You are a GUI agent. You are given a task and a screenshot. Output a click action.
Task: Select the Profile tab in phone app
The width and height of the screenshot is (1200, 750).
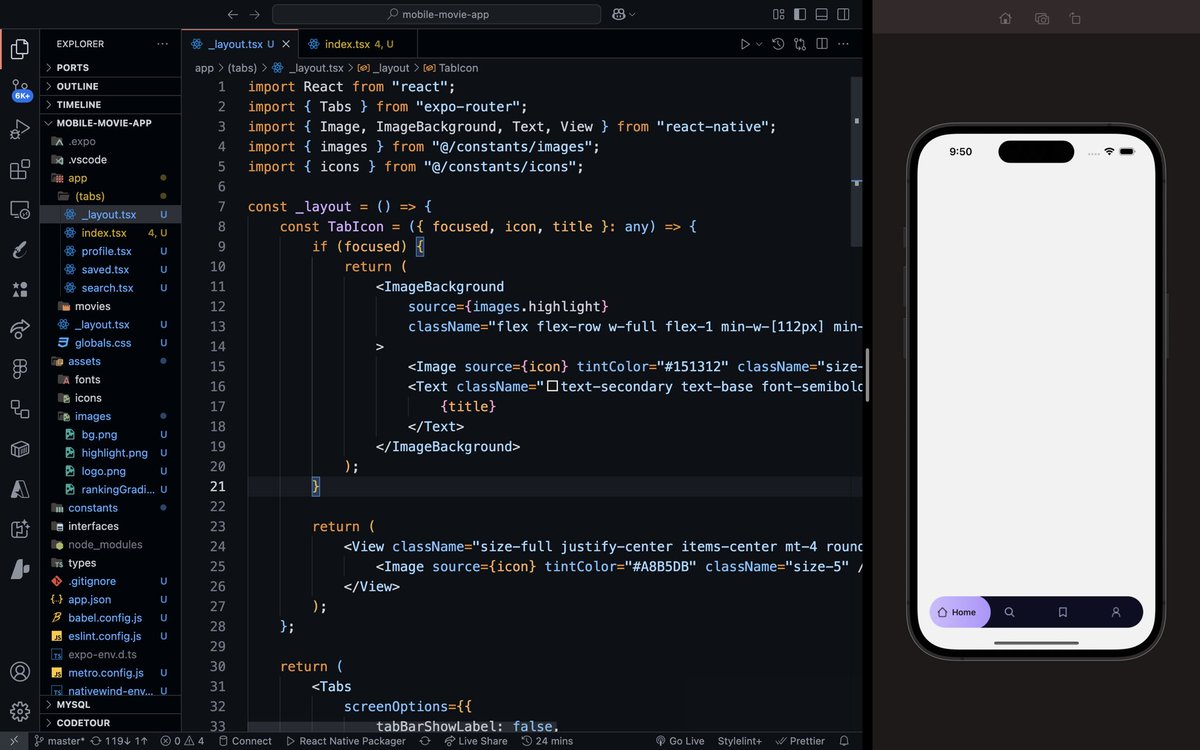1116,612
